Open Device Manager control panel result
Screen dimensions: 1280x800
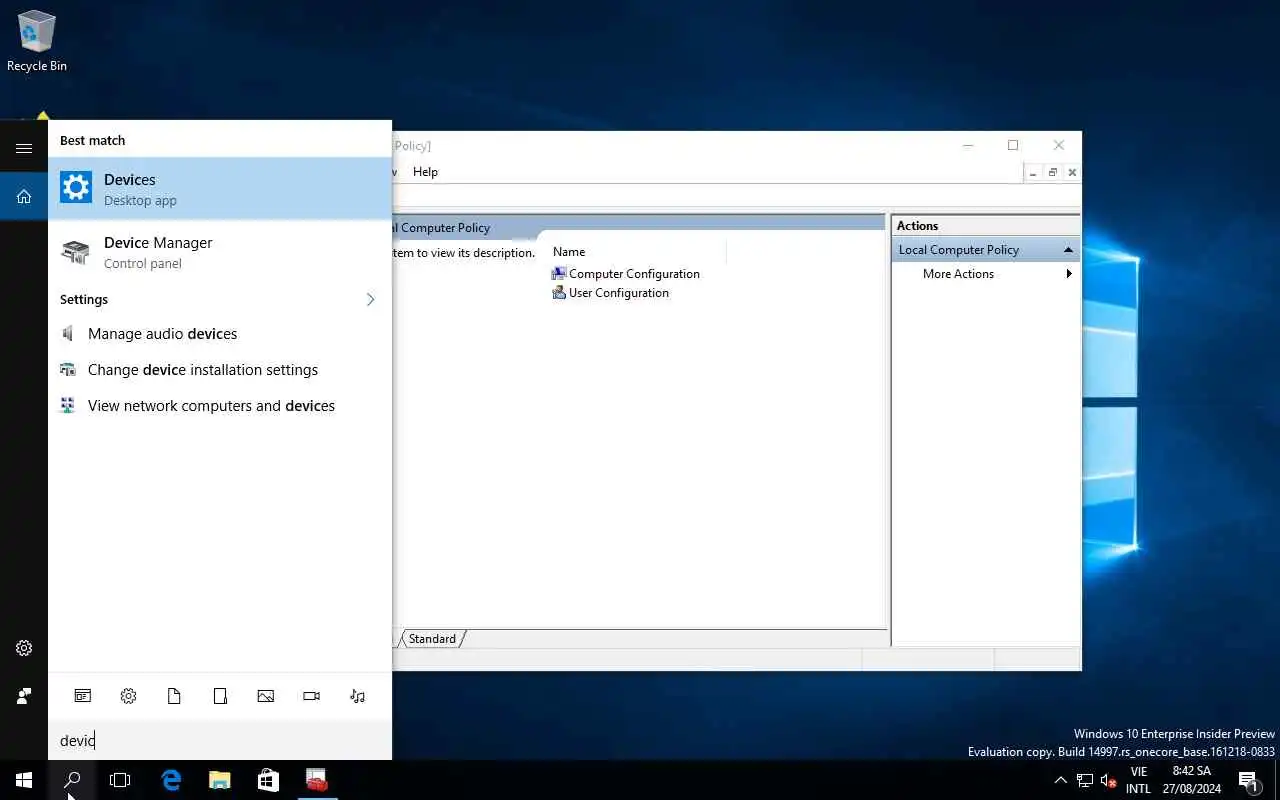click(220, 252)
